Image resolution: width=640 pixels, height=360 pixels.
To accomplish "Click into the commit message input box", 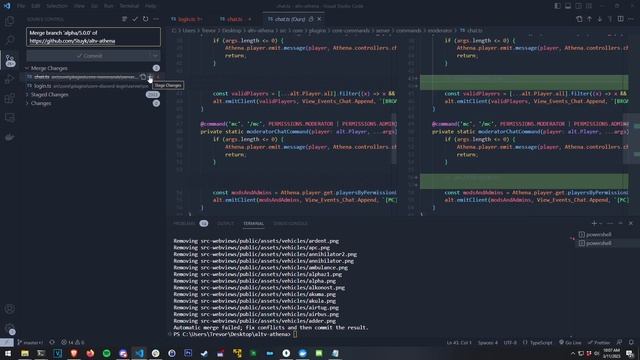I will click(x=93, y=37).
